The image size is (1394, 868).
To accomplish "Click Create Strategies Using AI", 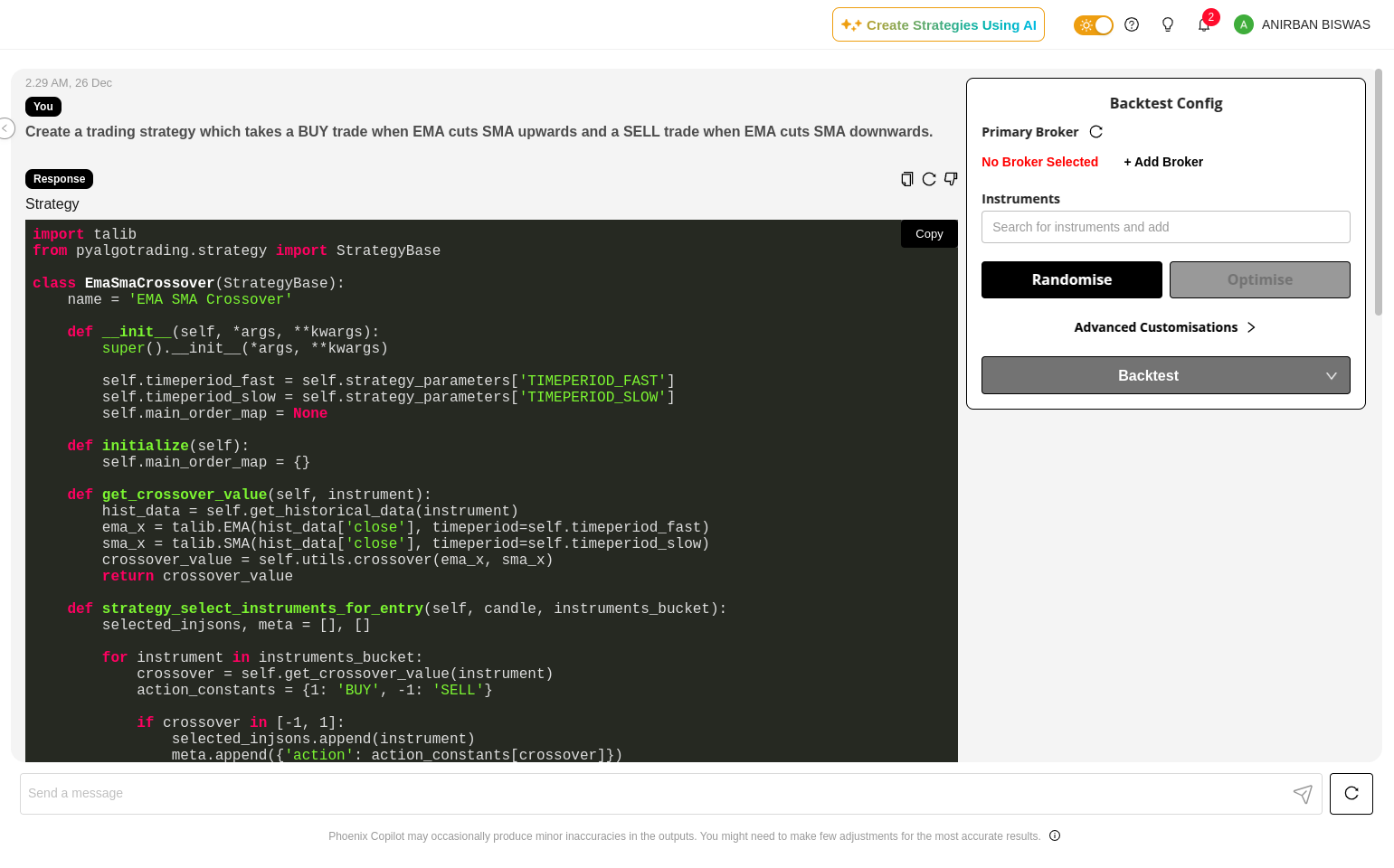I will [938, 25].
